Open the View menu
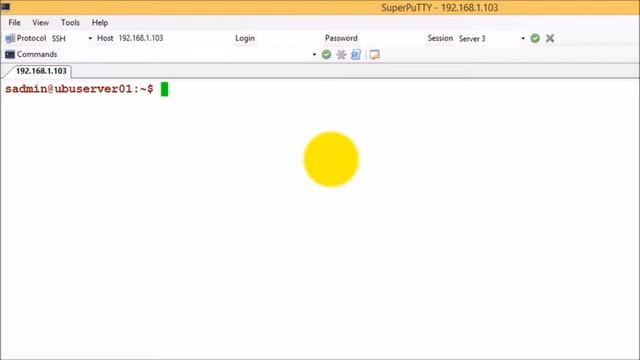 pyautogui.click(x=40, y=22)
